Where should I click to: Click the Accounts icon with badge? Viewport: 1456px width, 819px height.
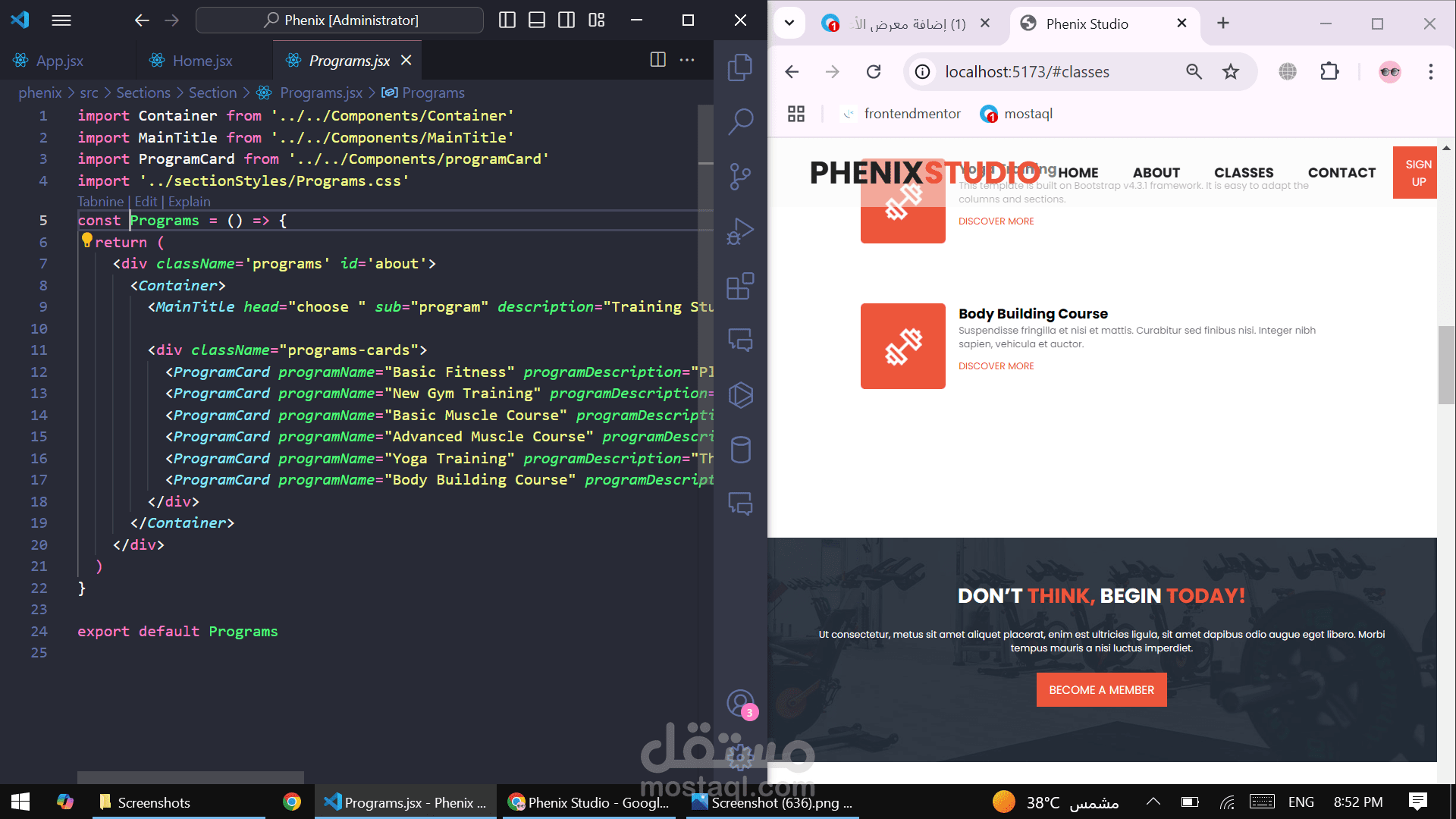point(741,703)
